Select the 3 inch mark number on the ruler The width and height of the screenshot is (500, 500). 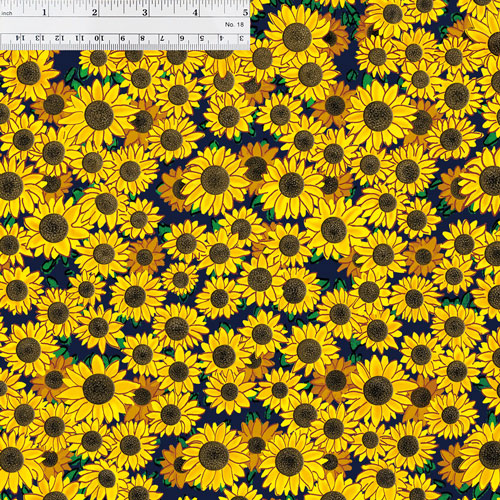point(145,13)
